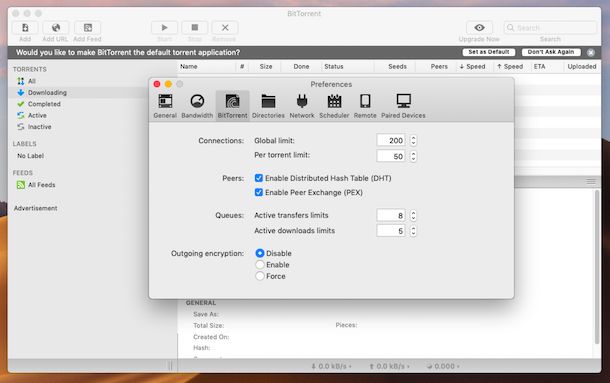
Task: Sort torrents by Seeds column
Action: 395,67
